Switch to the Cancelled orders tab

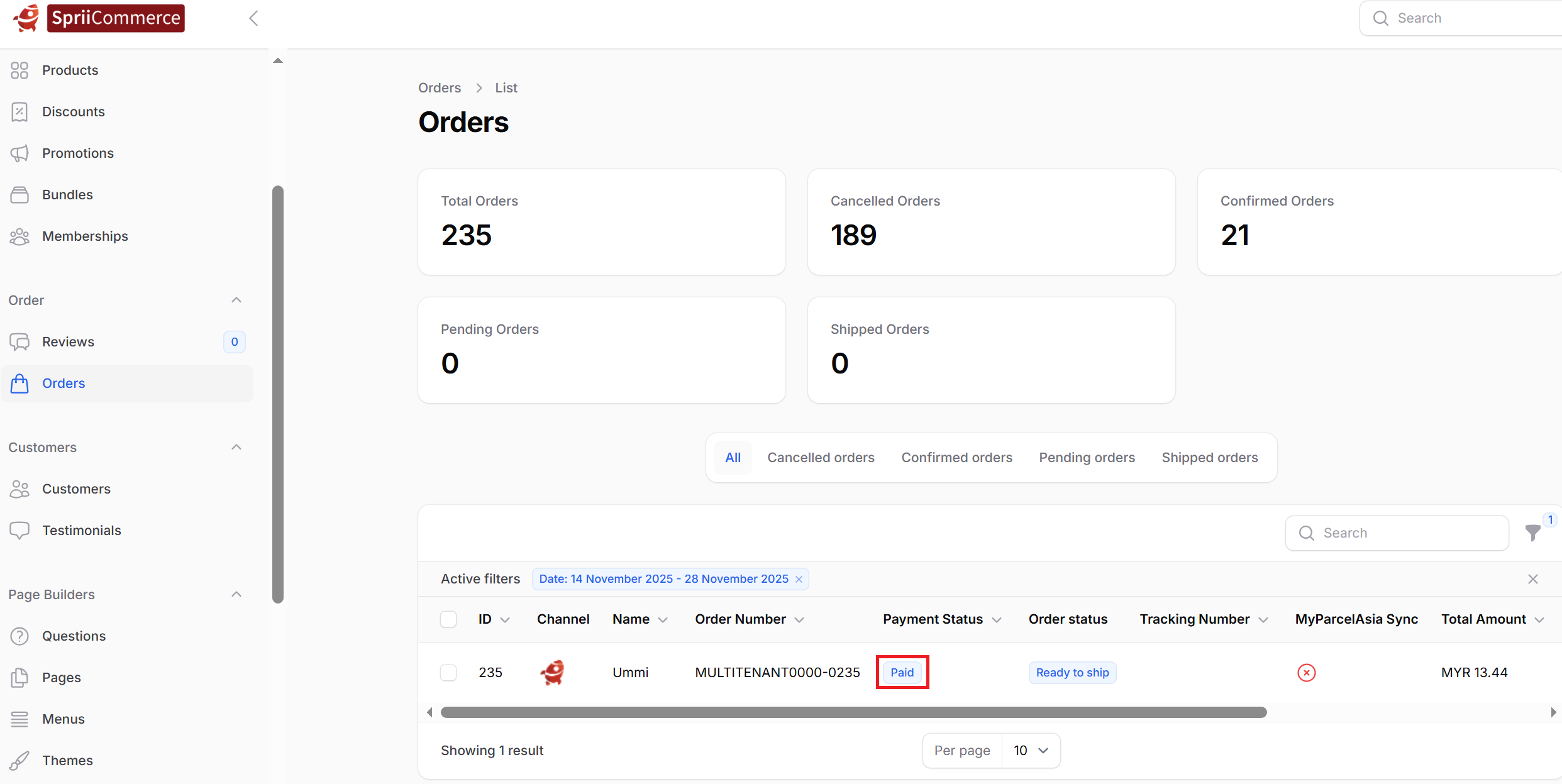tap(821, 458)
